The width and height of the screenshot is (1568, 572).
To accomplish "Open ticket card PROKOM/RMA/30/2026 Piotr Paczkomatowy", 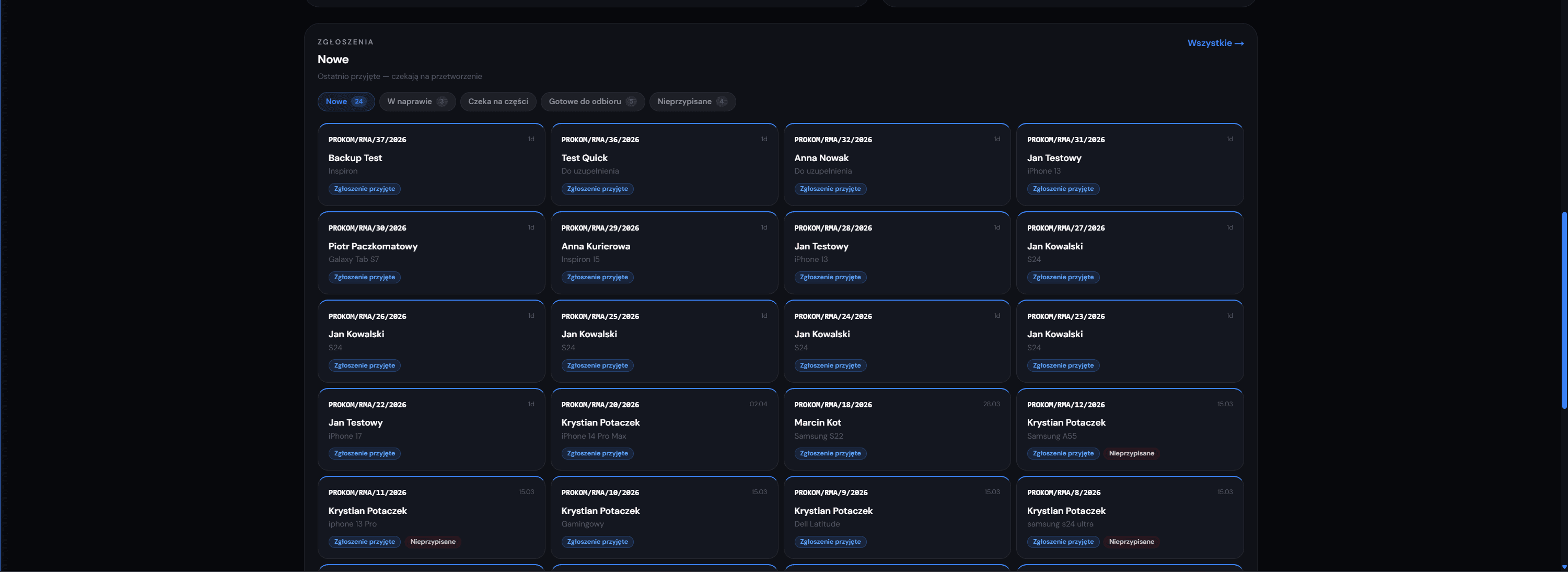I will click(431, 253).
